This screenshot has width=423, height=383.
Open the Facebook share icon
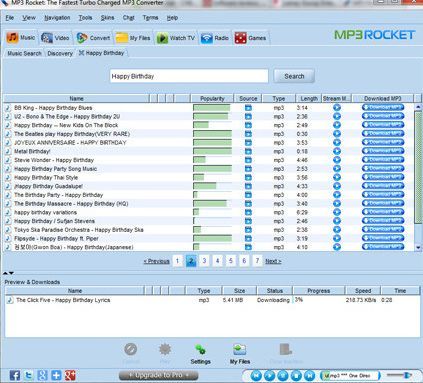tap(14, 375)
